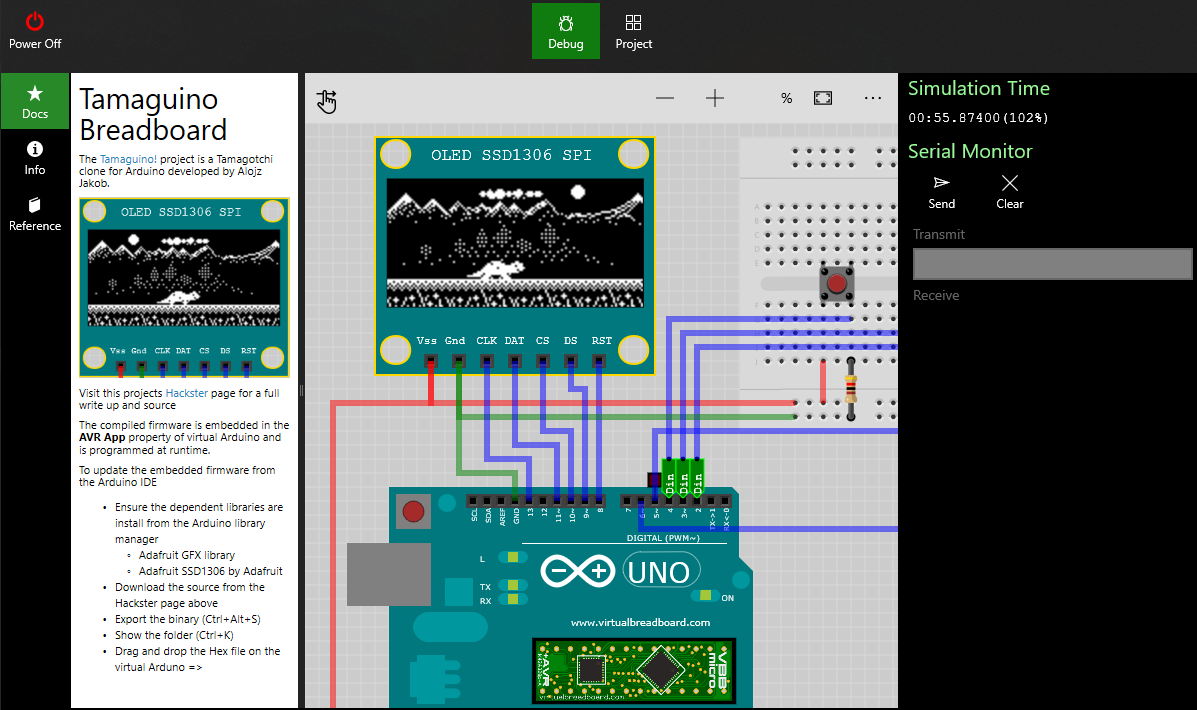Open the overflow ellipsis menu in the toolbar
Image resolution: width=1197 pixels, height=710 pixels.
(x=872, y=98)
